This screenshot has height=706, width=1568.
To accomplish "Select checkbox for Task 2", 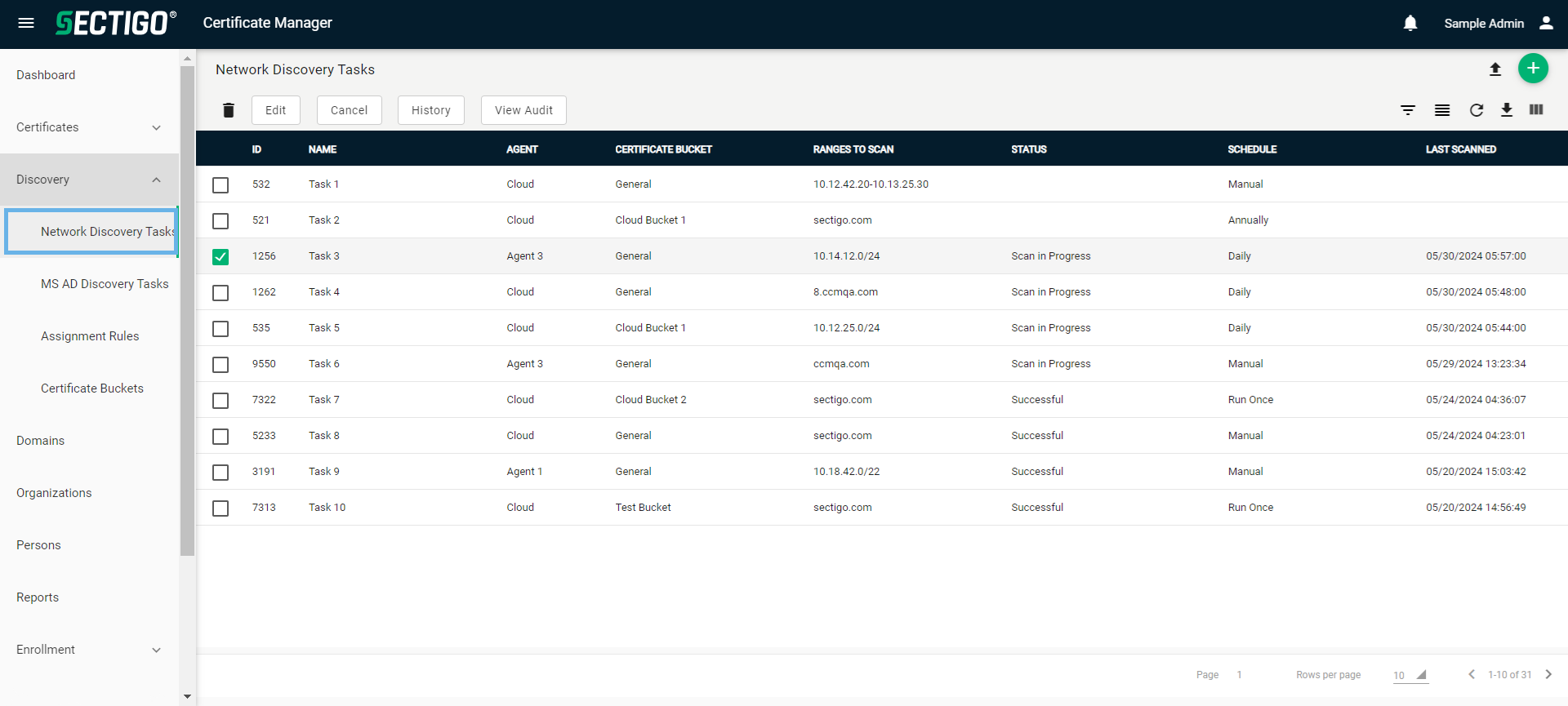I will pyautogui.click(x=220, y=221).
